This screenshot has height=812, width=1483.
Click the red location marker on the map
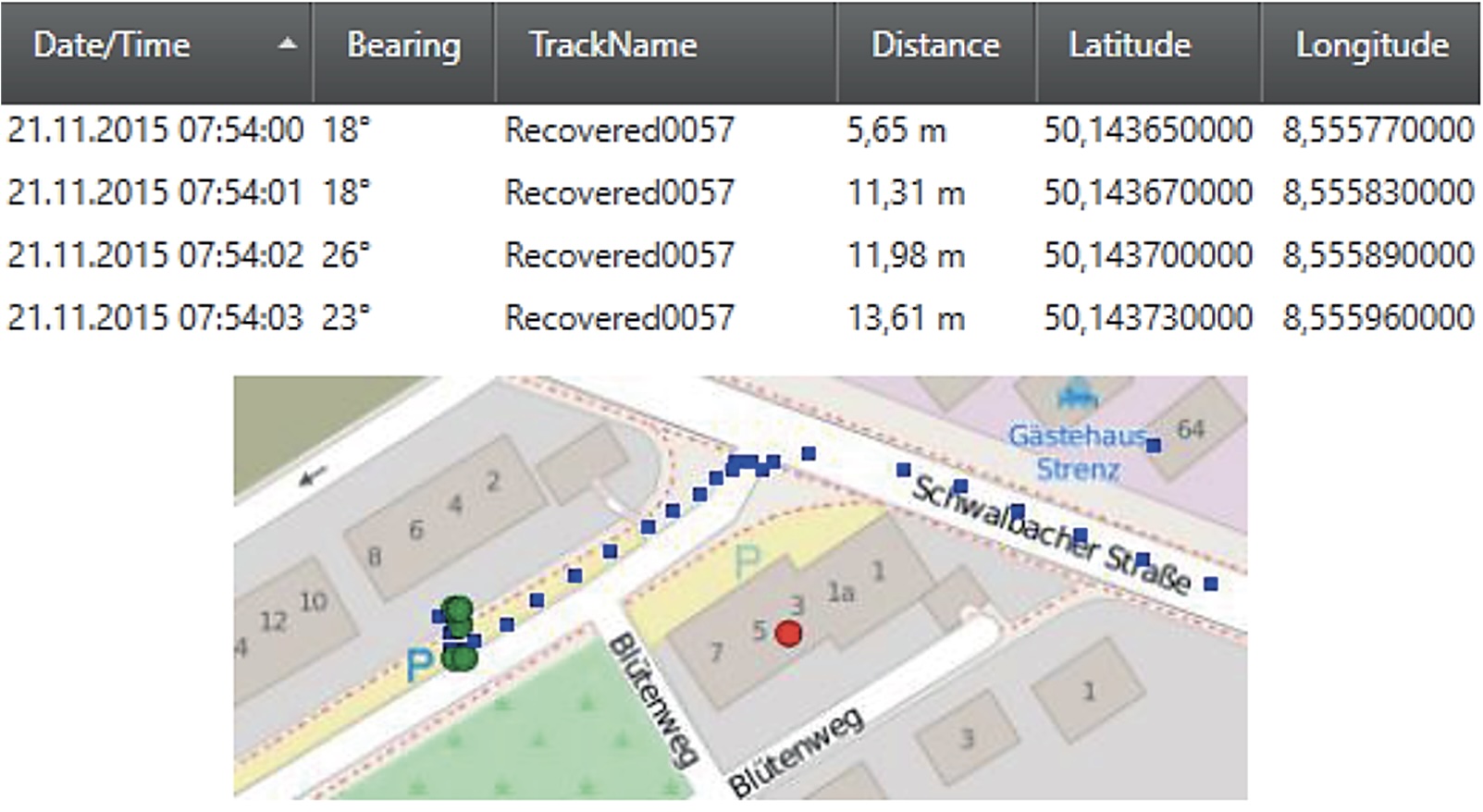(788, 634)
